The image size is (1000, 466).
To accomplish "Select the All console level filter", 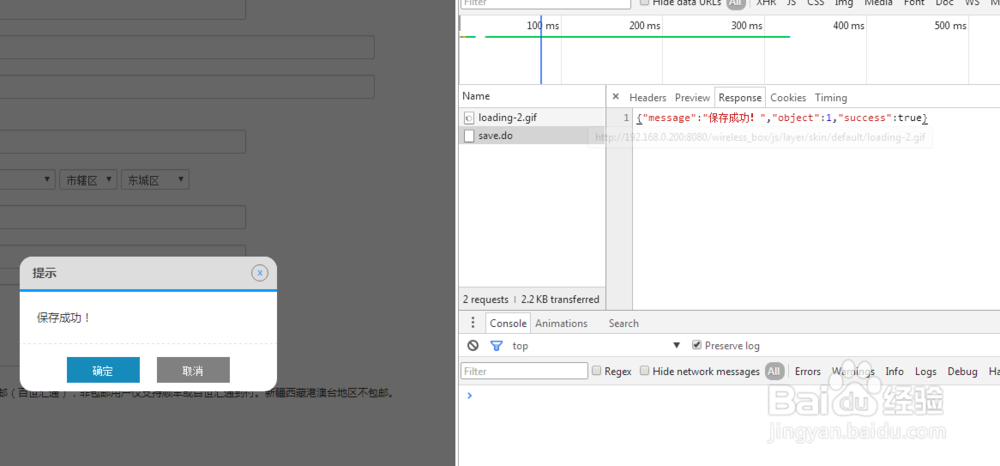I will point(774,371).
